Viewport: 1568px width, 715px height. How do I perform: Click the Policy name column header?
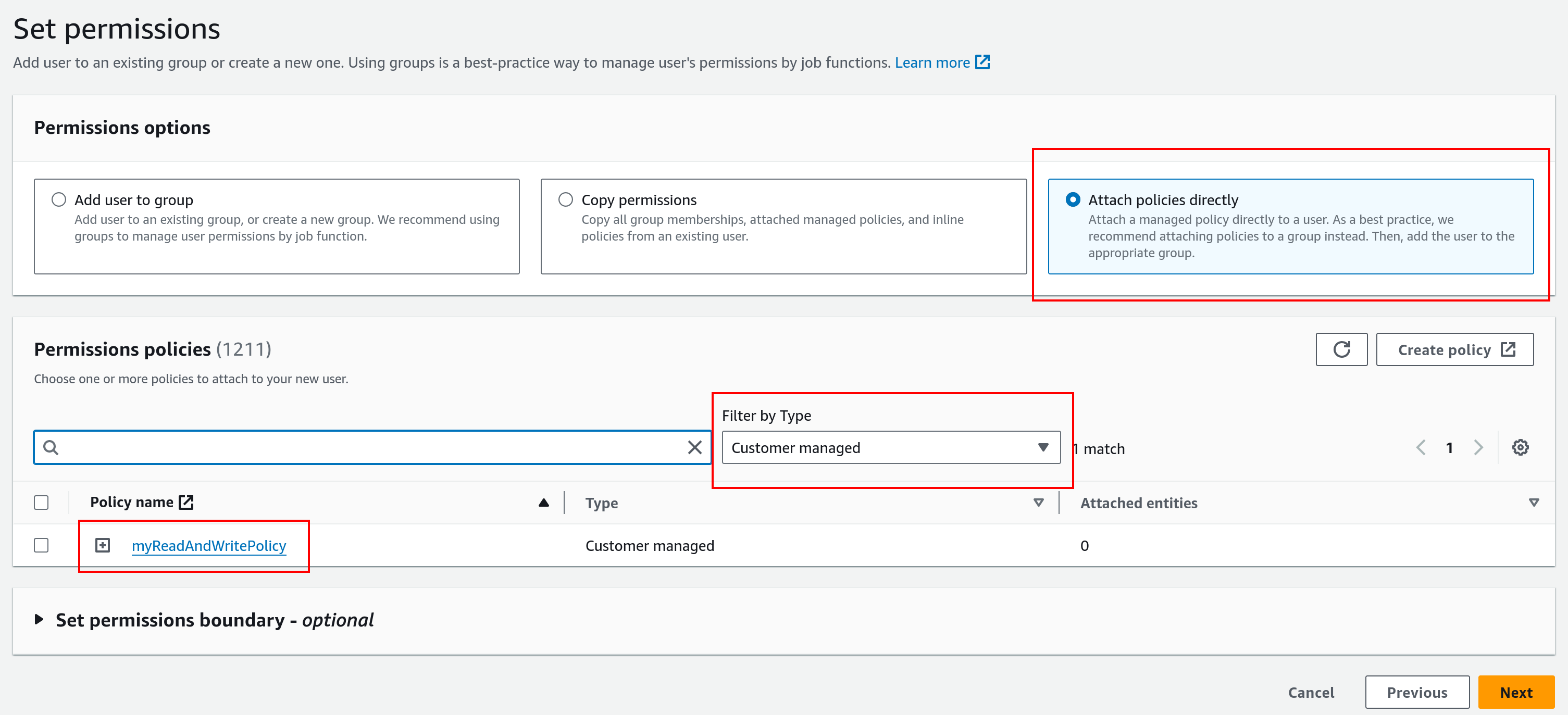(x=131, y=503)
